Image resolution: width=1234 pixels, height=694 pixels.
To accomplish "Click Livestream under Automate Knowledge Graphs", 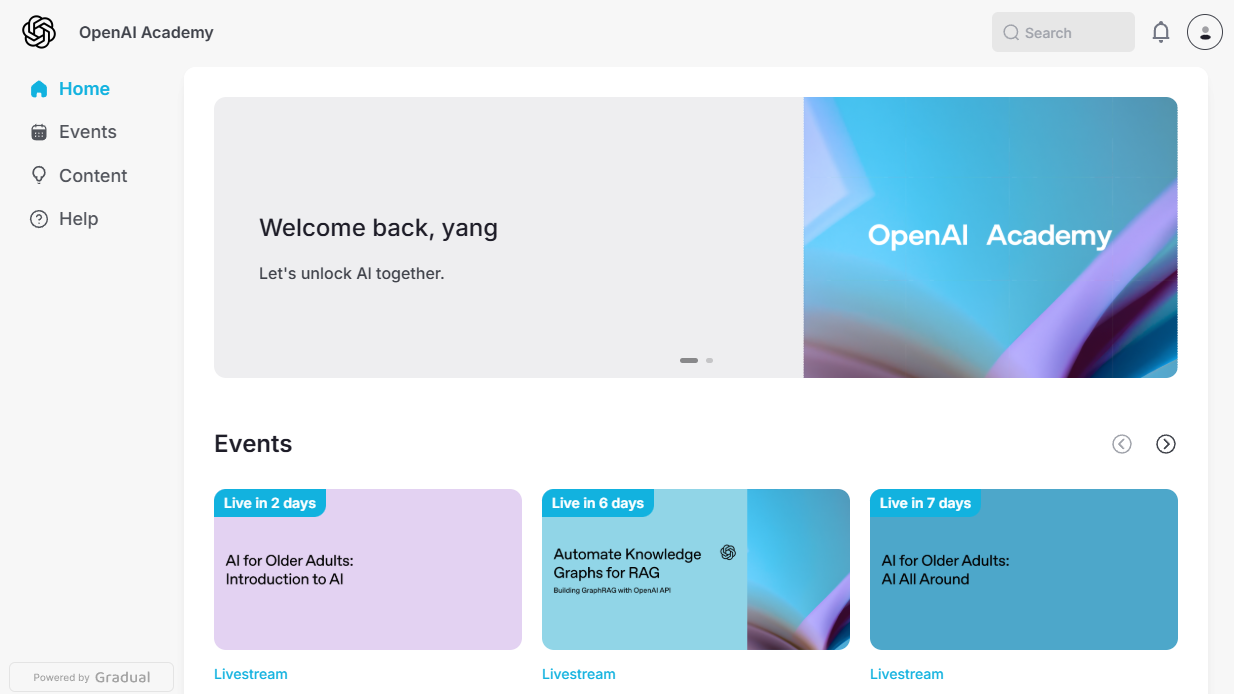I will coord(579,674).
